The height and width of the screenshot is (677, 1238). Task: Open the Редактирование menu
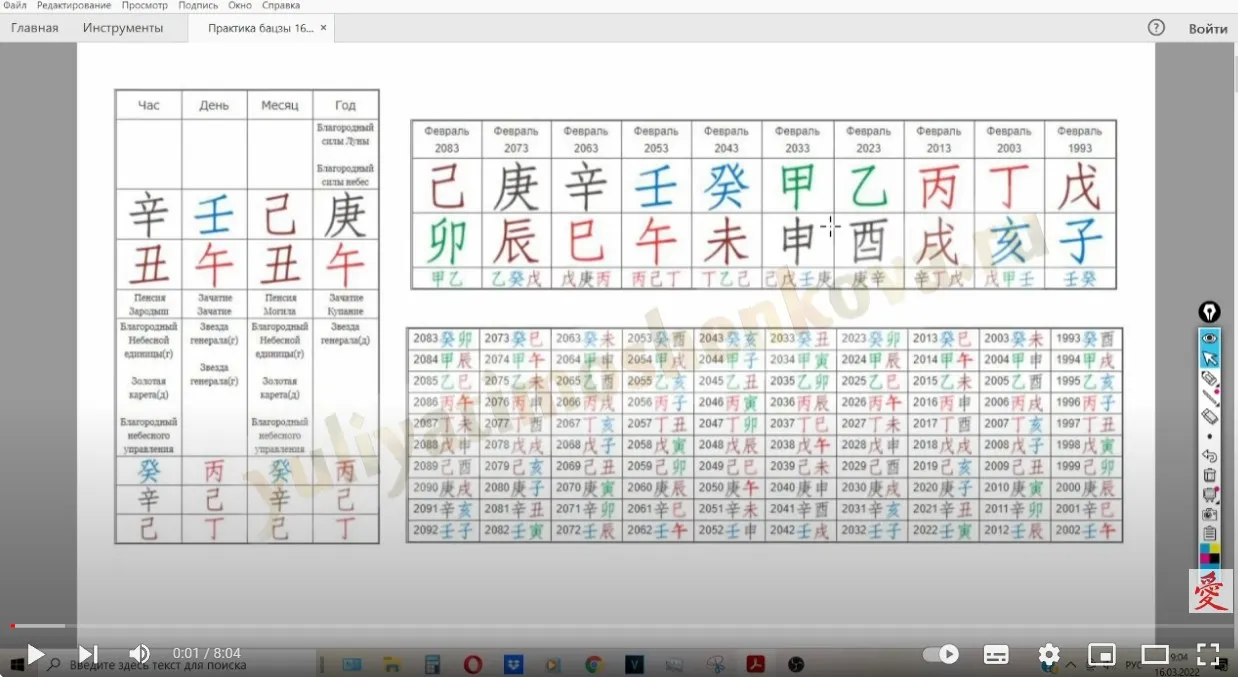74,6
